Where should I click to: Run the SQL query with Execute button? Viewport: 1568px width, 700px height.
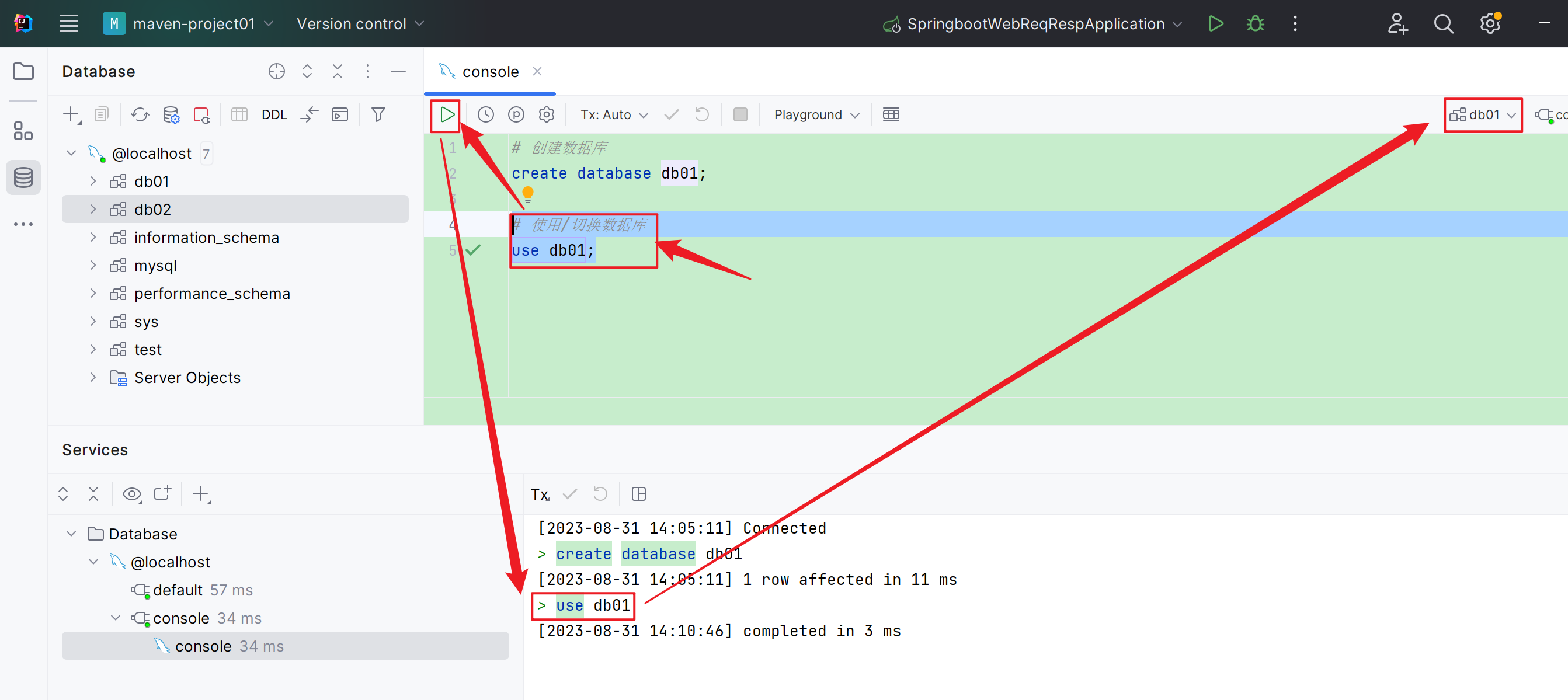click(446, 114)
